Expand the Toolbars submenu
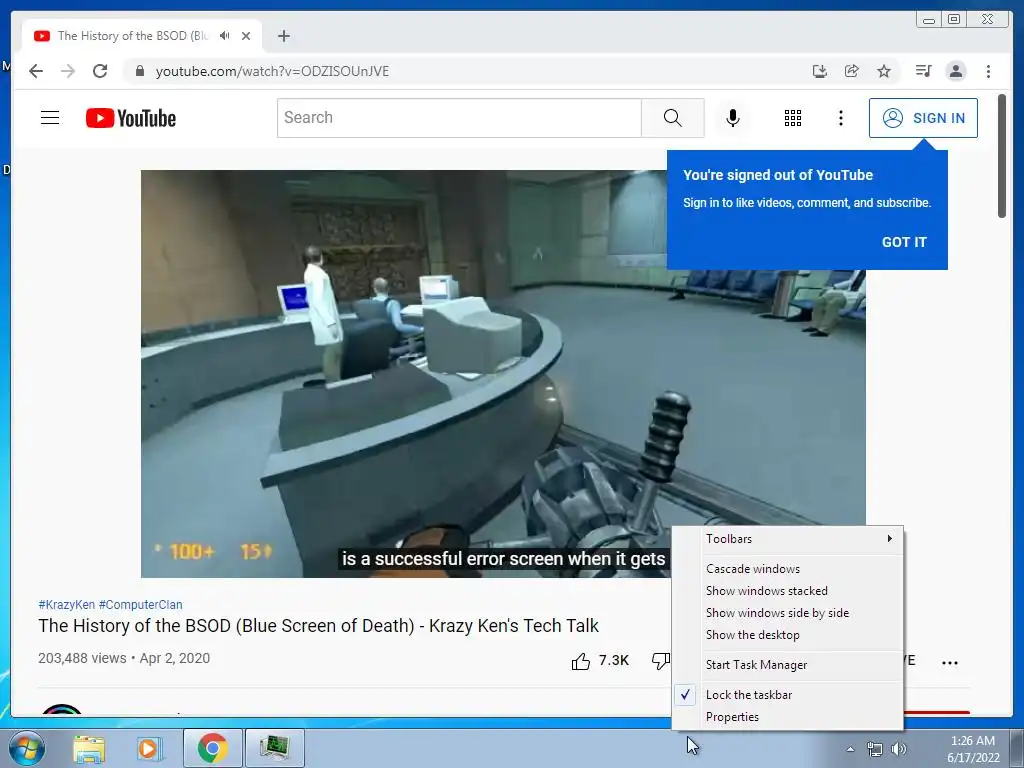The width and height of the screenshot is (1024, 768). 788,539
